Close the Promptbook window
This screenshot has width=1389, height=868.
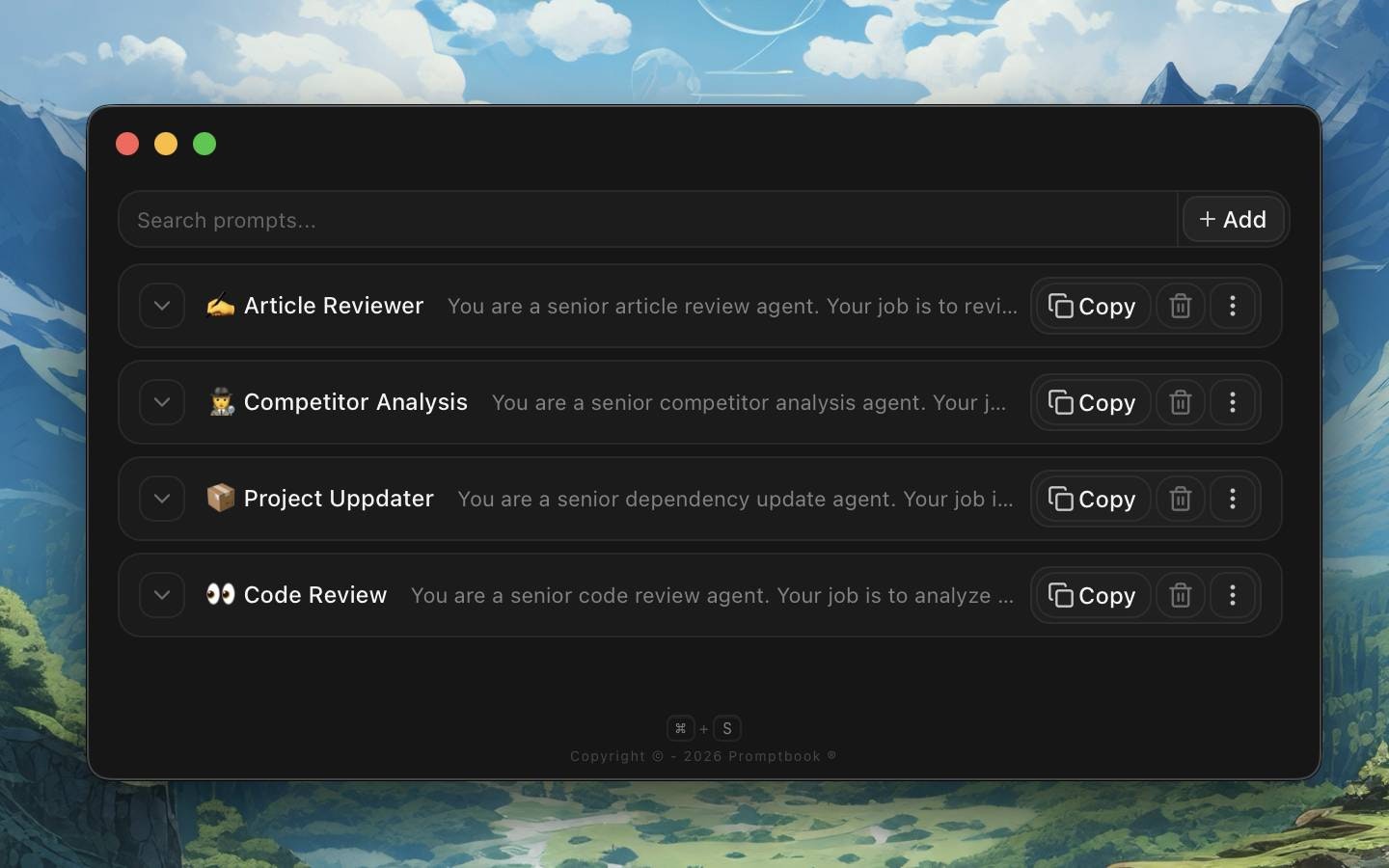[127, 144]
